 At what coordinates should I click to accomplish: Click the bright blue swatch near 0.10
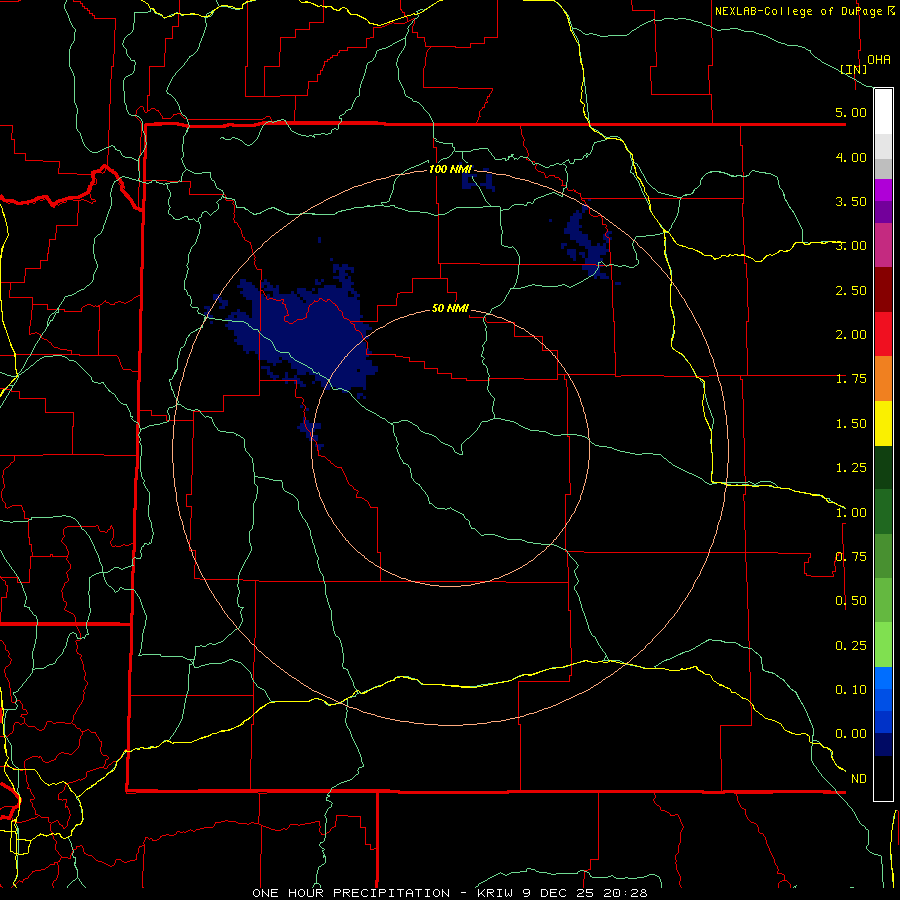(x=883, y=678)
